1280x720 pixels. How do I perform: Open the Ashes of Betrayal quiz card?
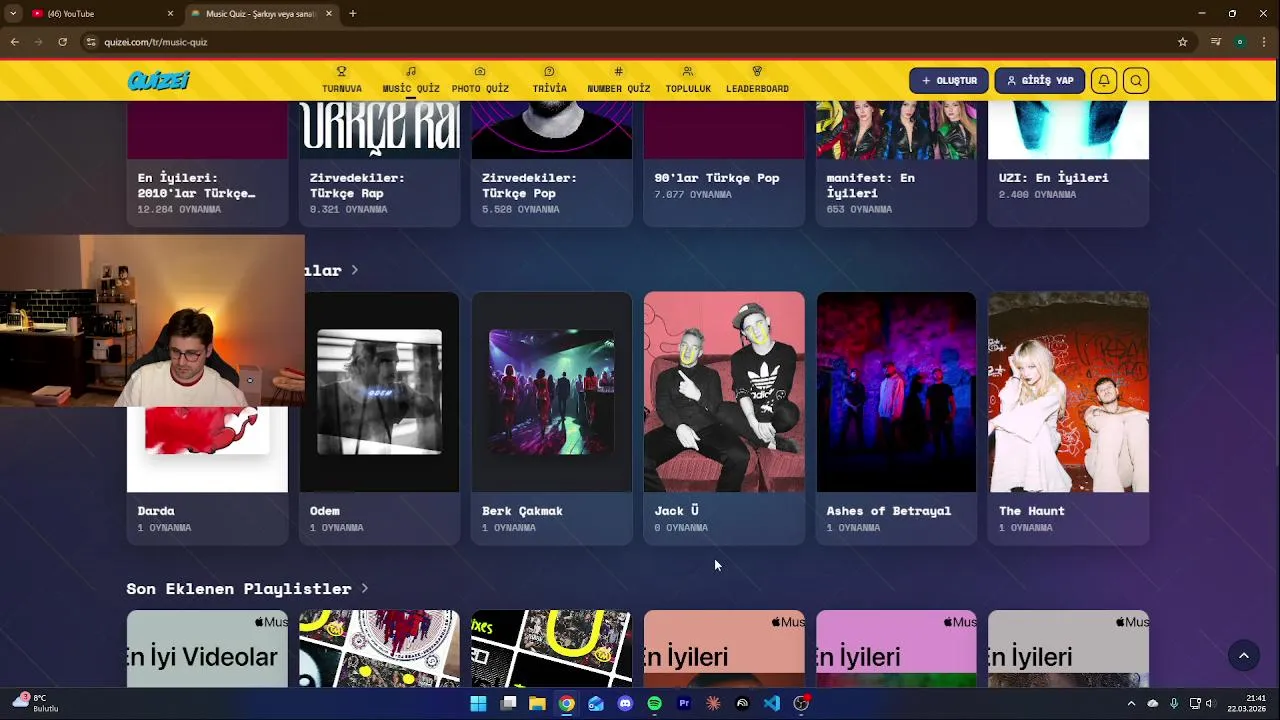point(896,418)
